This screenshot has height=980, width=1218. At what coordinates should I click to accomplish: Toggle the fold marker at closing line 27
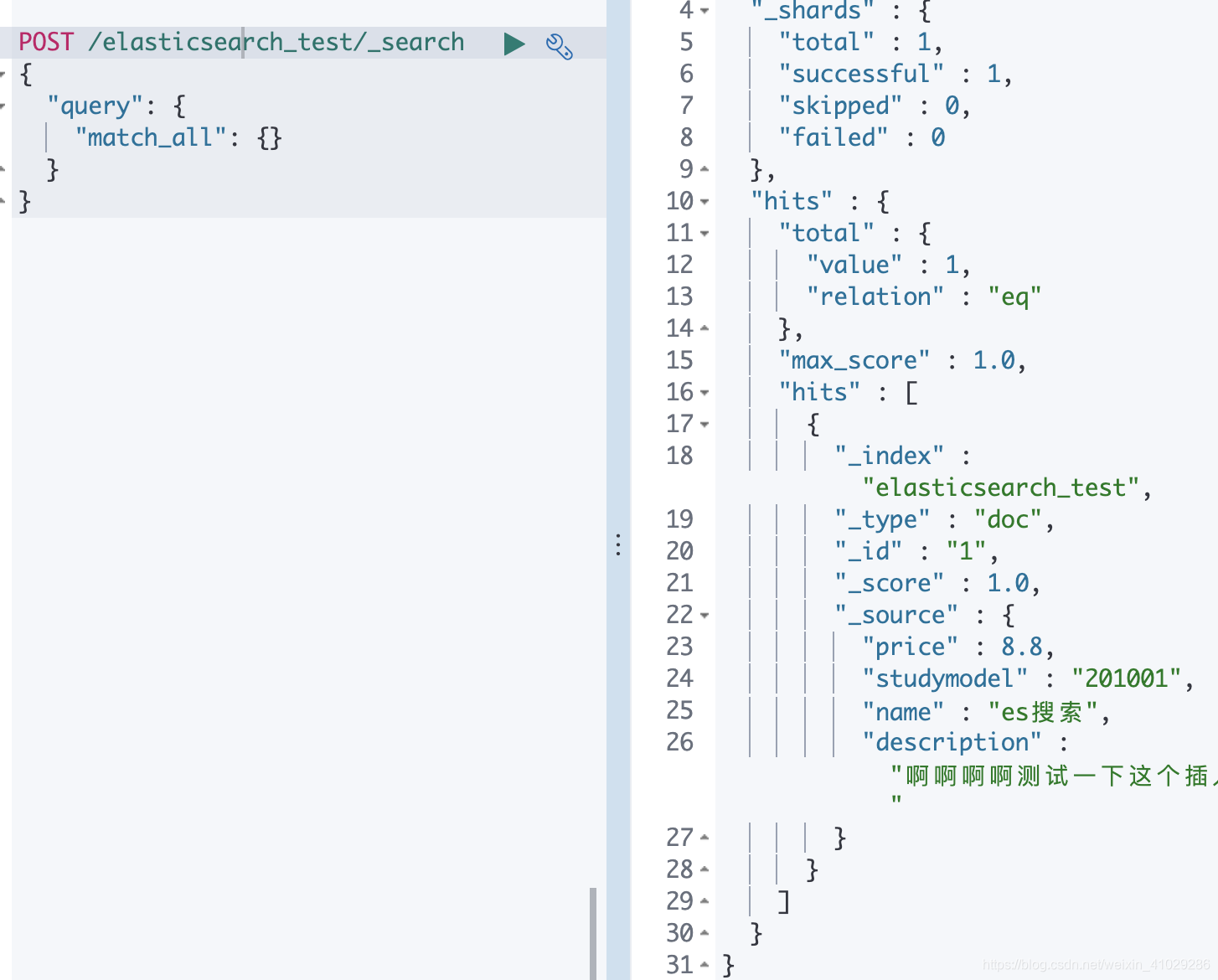click(704, 838)
